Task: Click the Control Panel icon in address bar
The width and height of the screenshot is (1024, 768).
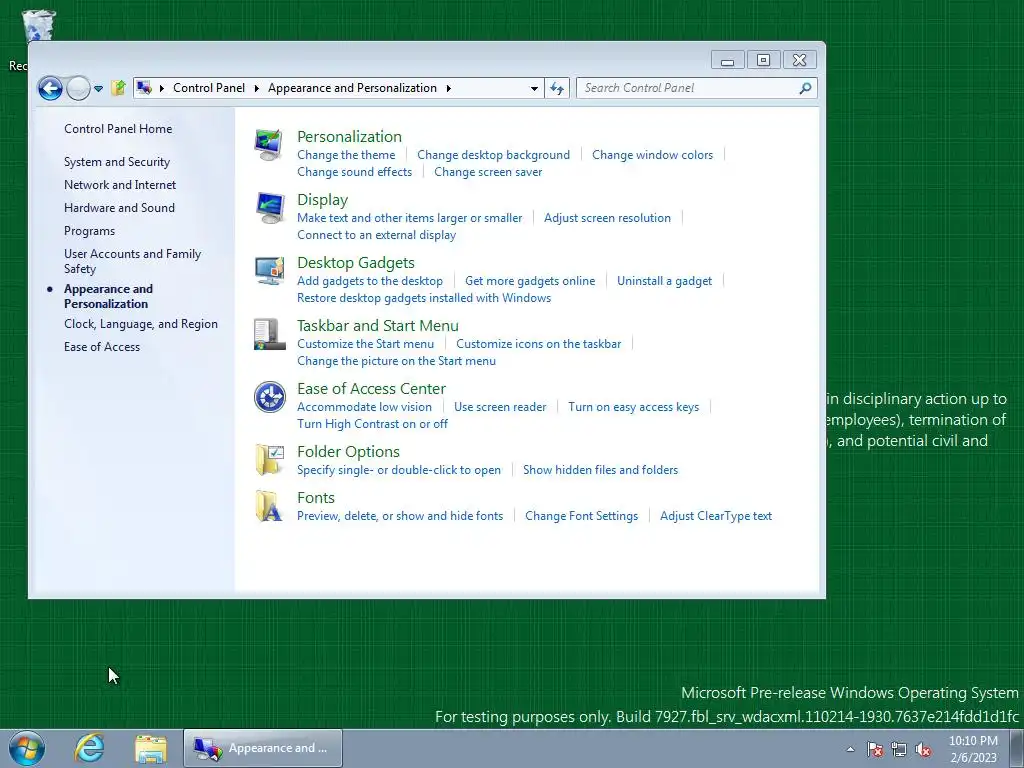Action: 144,88
